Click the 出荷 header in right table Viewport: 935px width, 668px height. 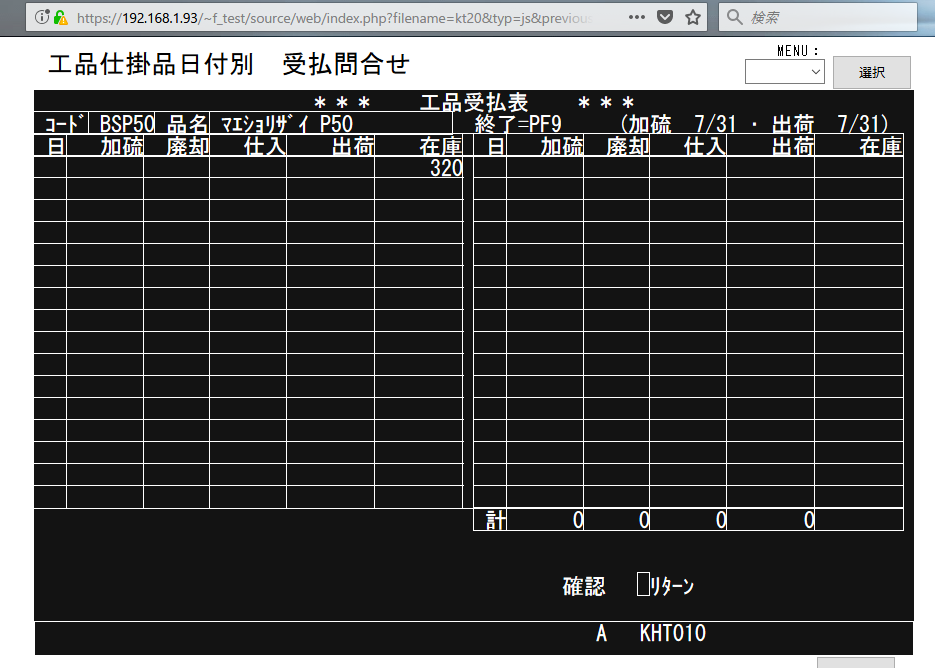[x=792, y=147]
